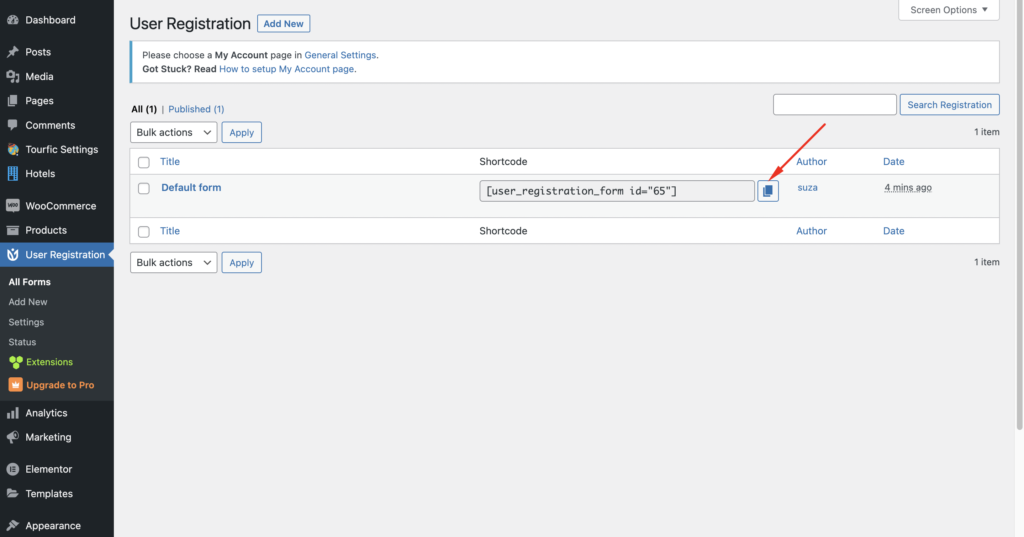Screen dimensions: 1024x537
Task: Copy the shortcode with the copy icon
Action: [768, 191]
